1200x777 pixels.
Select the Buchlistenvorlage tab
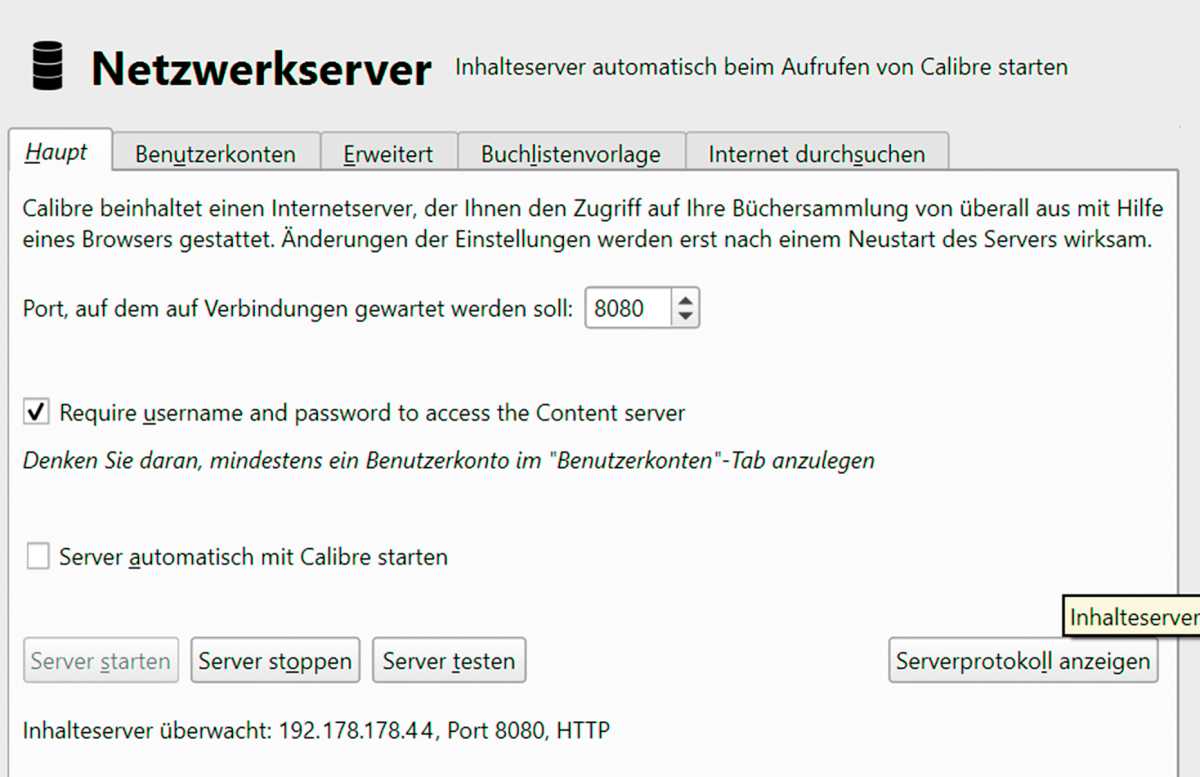click(570, 153)
